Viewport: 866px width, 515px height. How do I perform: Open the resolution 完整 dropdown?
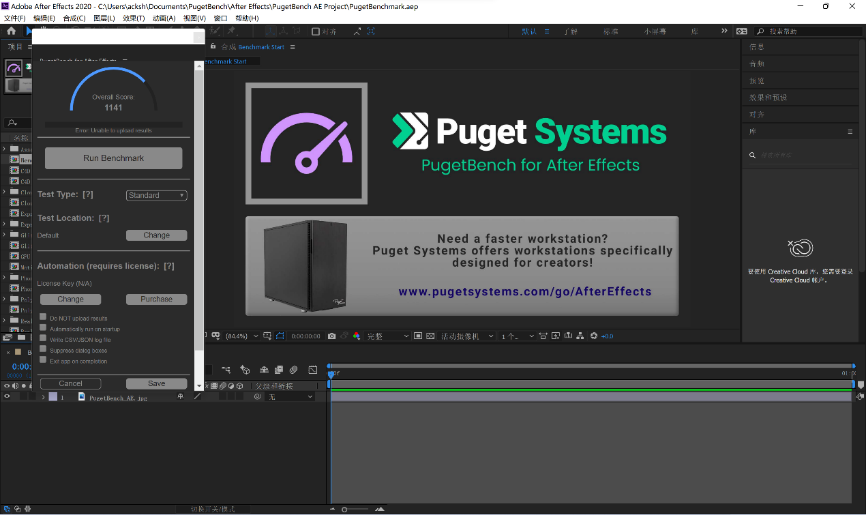[387, 336]
